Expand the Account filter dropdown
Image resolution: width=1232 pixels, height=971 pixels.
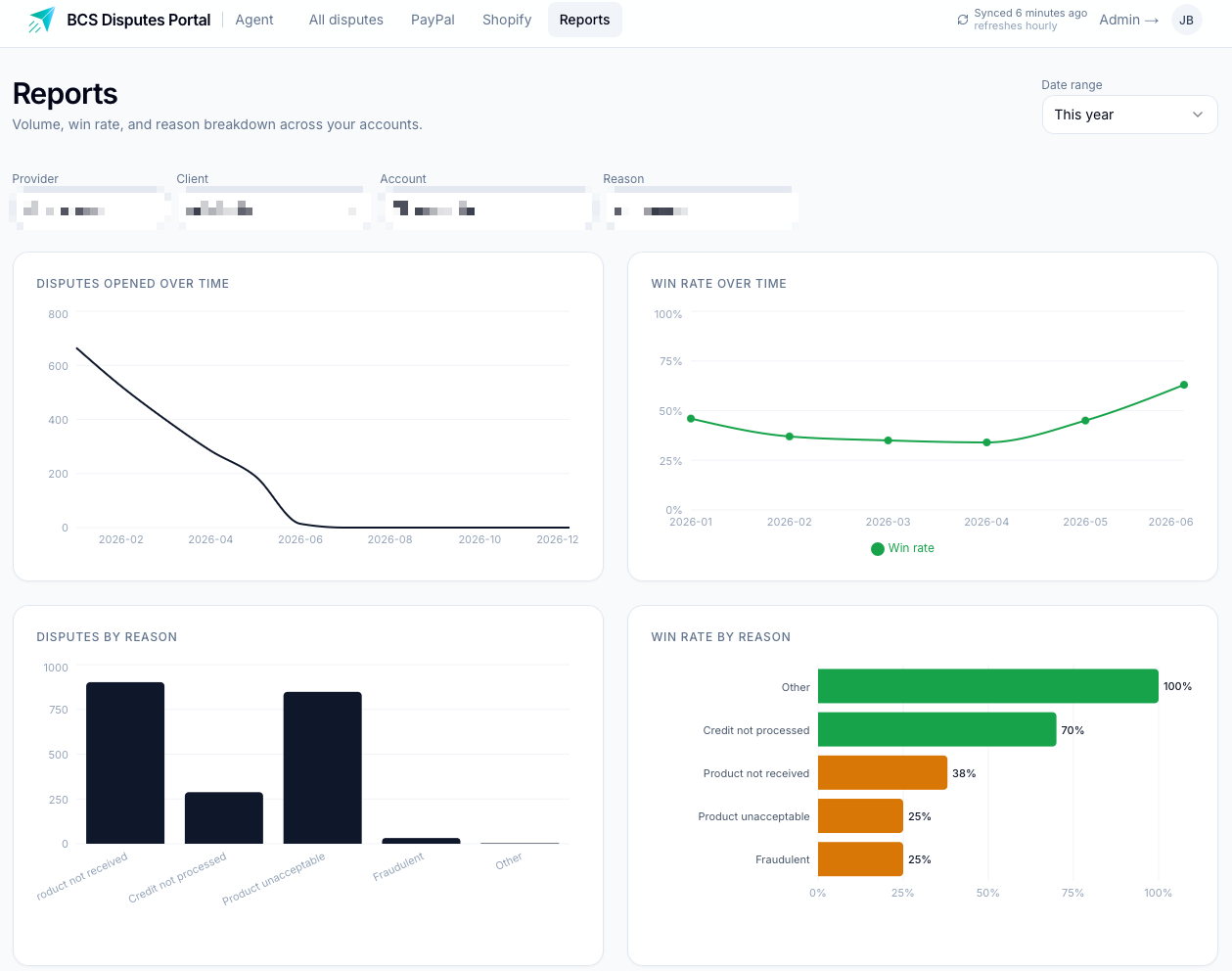pos(486,208)
